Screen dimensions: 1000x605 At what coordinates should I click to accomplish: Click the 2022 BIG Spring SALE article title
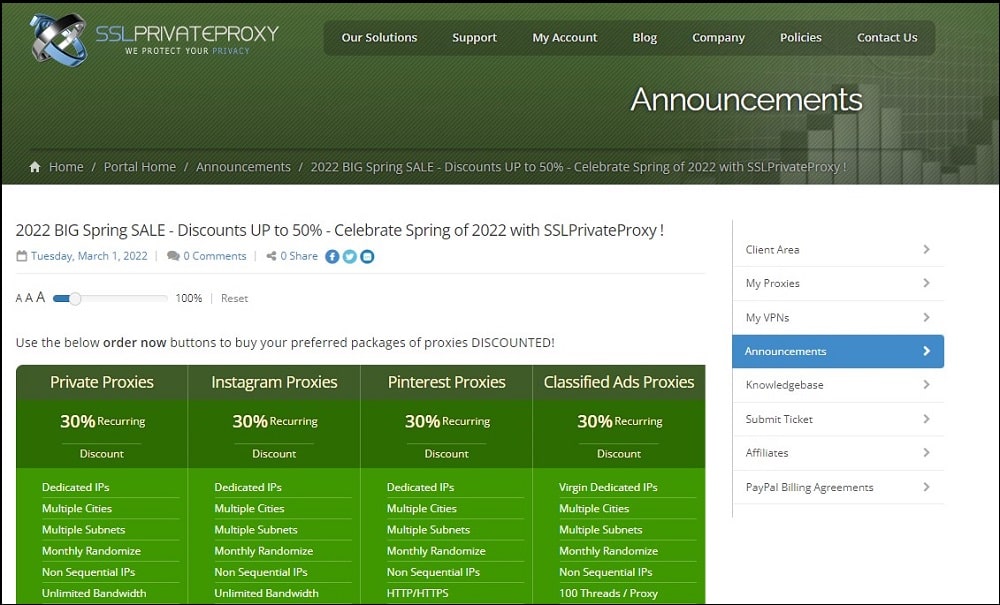click(340, 230)
